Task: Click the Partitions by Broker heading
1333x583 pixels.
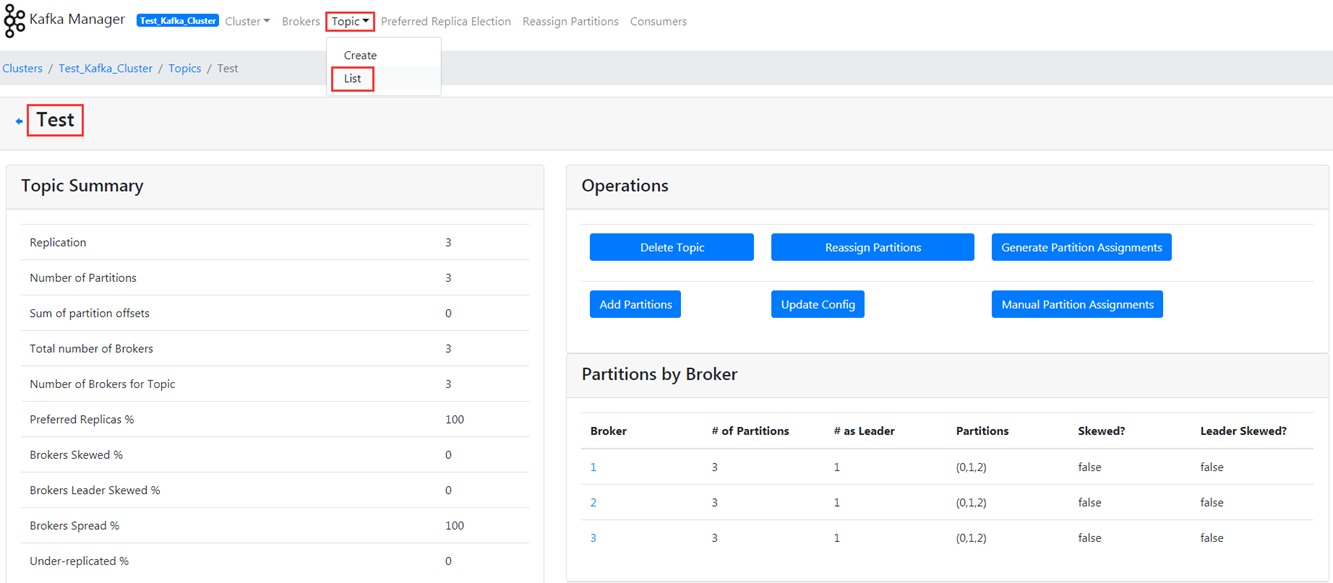Action: [660, 375]
